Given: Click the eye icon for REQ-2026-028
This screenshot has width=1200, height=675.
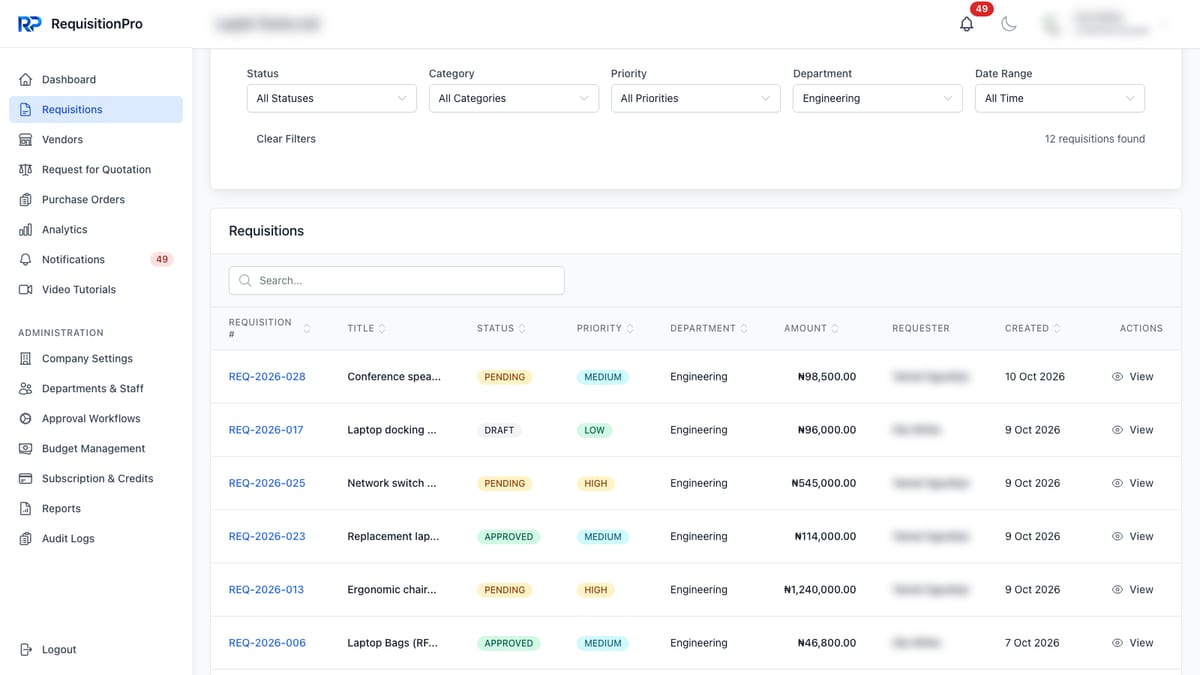Looking at the screenshot, I should point(1117,377).
